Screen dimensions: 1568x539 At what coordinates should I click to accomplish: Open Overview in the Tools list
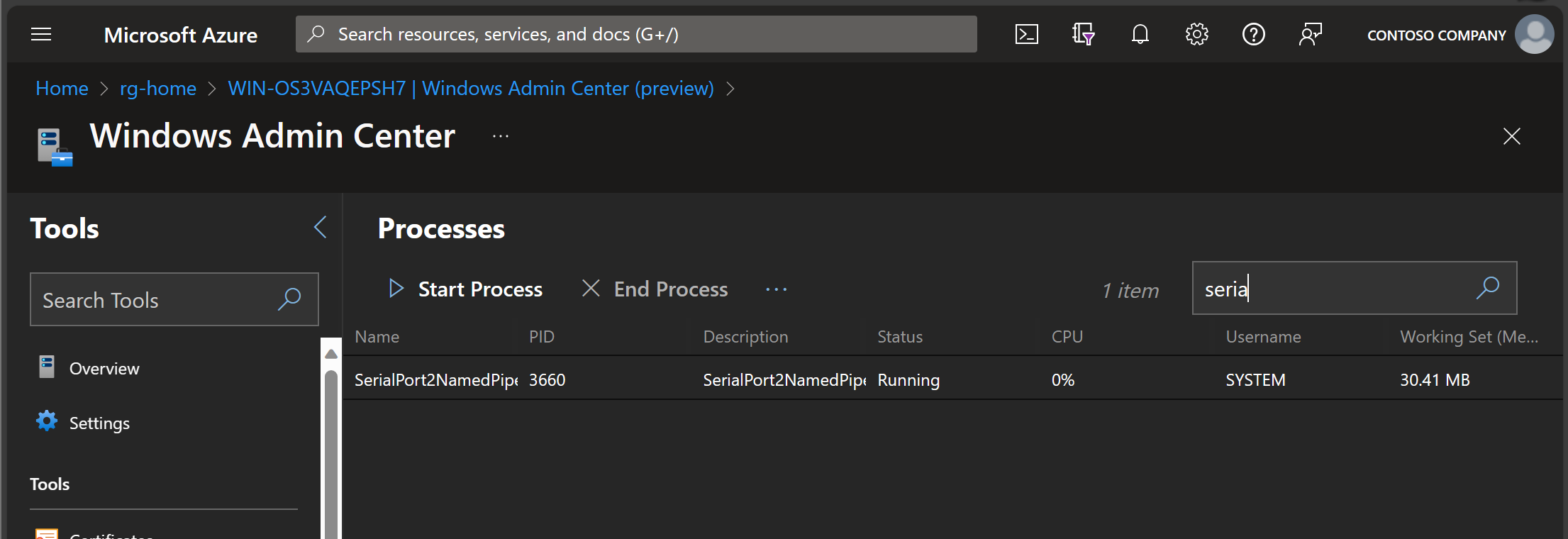click(x=104, y=369)
